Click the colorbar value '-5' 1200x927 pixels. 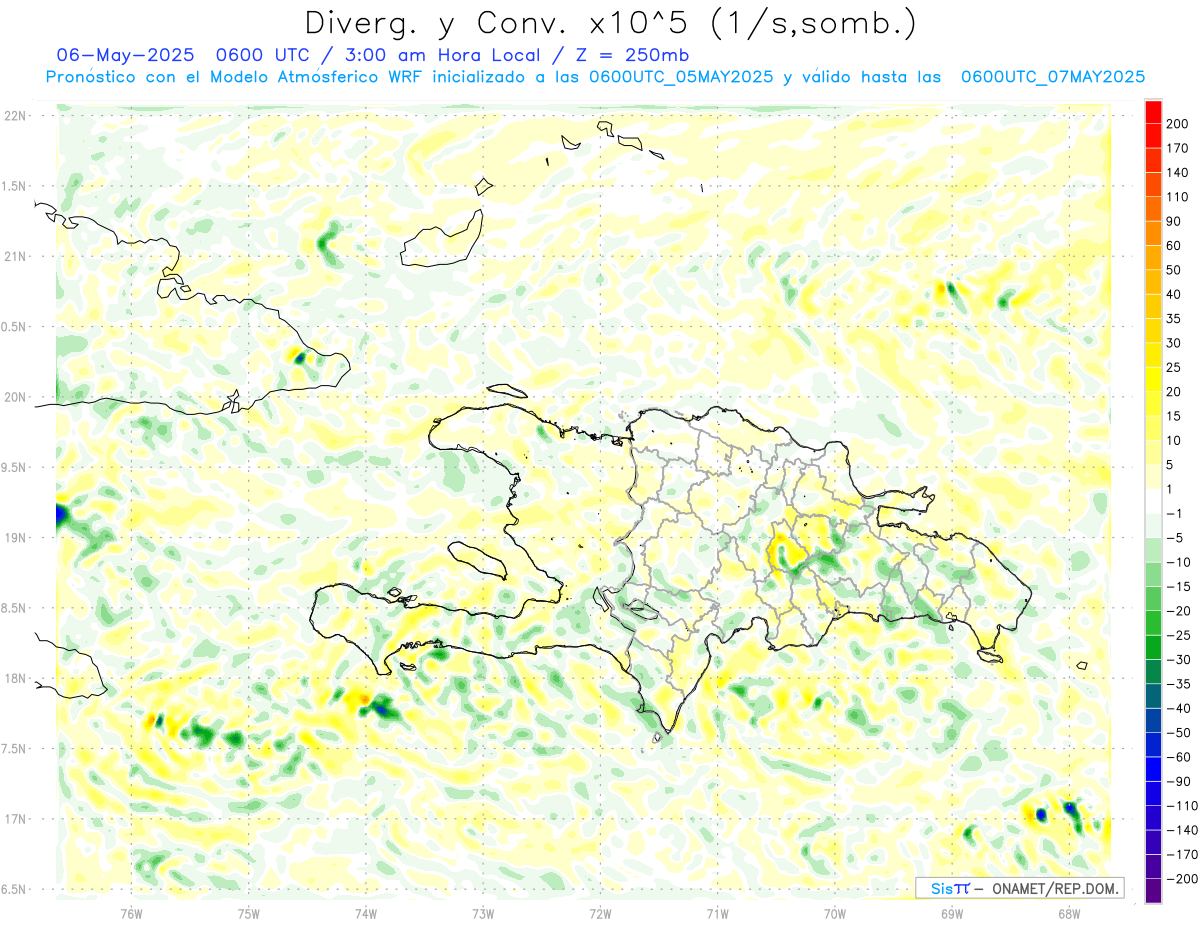pos(1176,538)
